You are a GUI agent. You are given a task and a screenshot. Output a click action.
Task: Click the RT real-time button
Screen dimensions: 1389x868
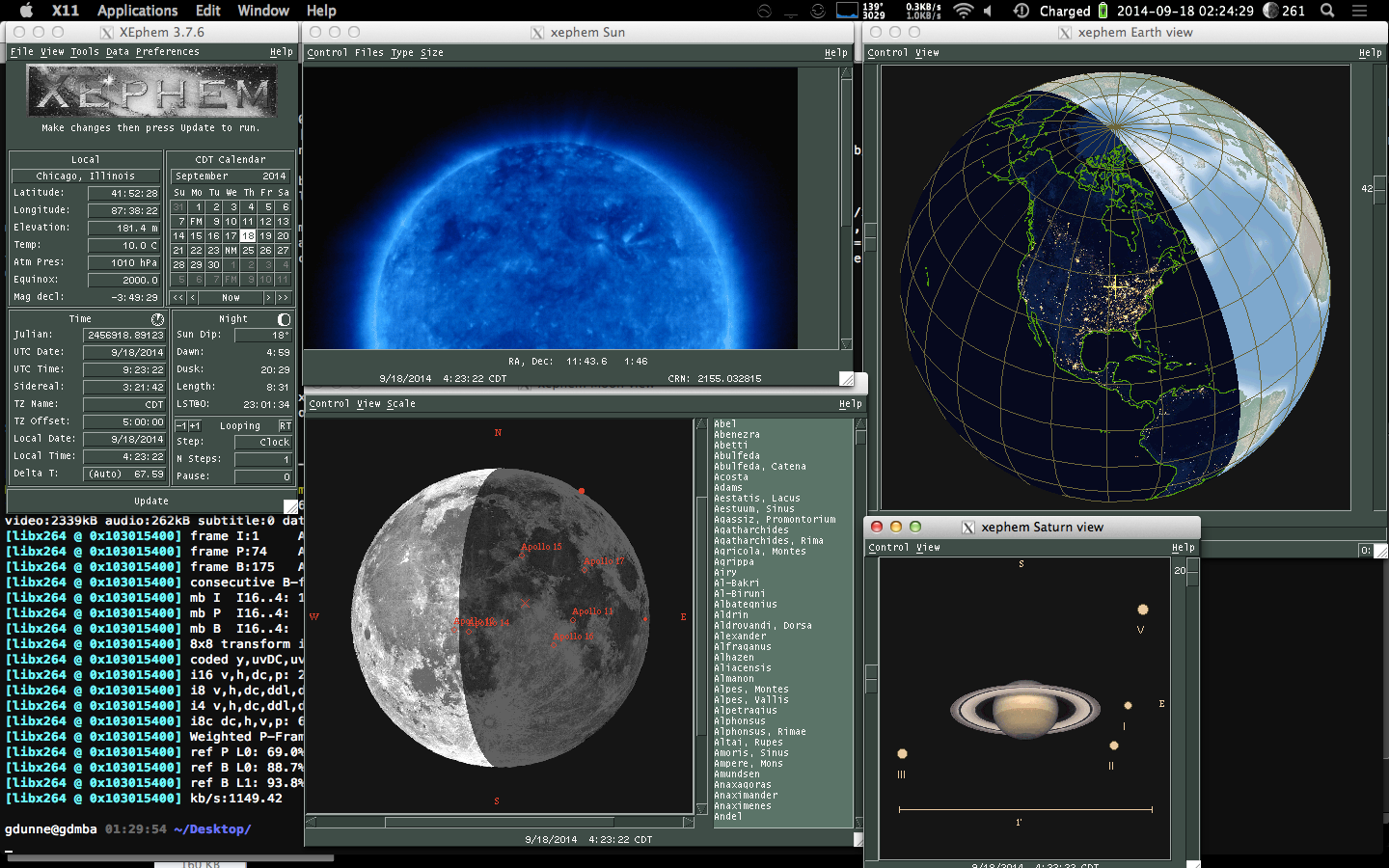tap(286, 426)
